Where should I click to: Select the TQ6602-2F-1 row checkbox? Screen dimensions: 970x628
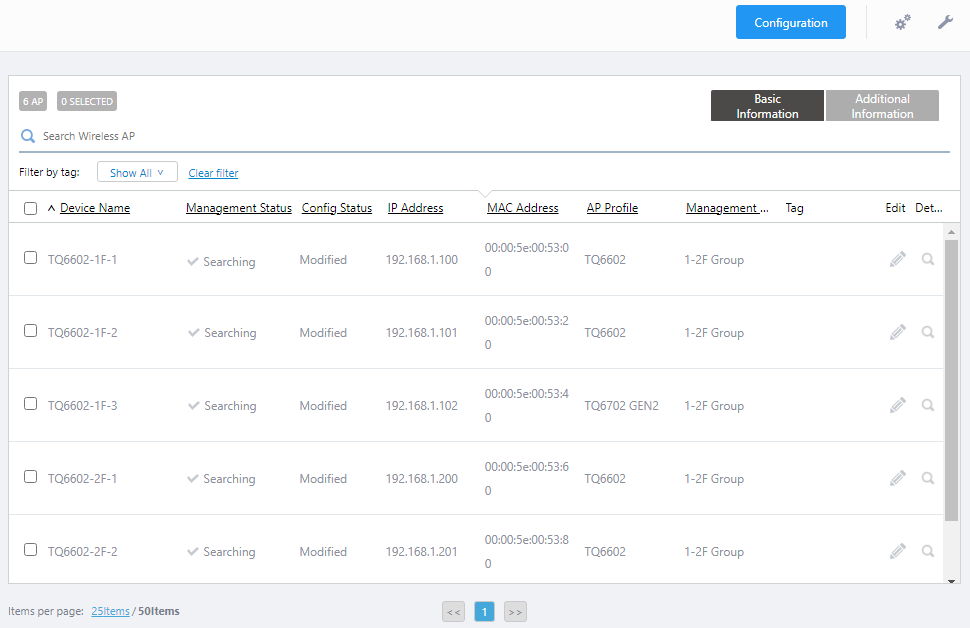click(31, 477)
